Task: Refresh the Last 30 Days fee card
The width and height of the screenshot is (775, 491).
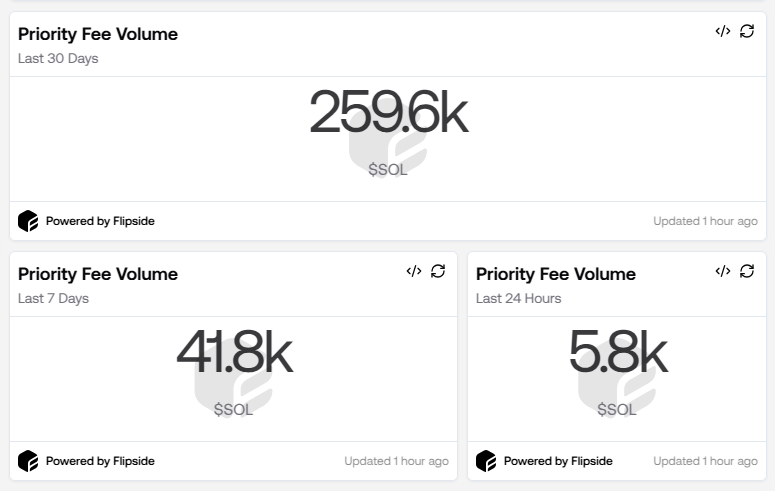Action: click(747, 32)
